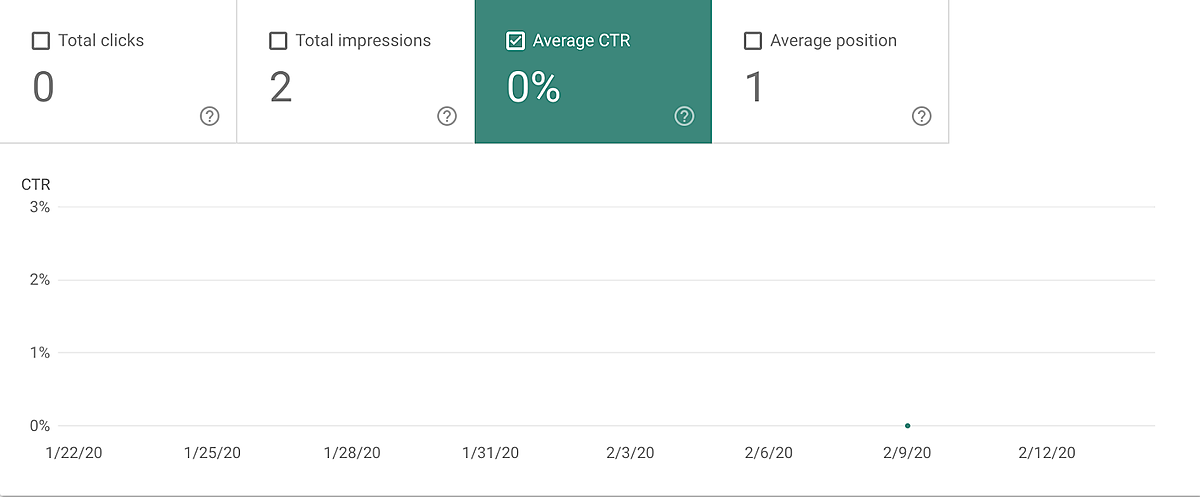The image size is (1200, 497).
Task: Click the Average CTR 0% value
Action: click(533, 88)
